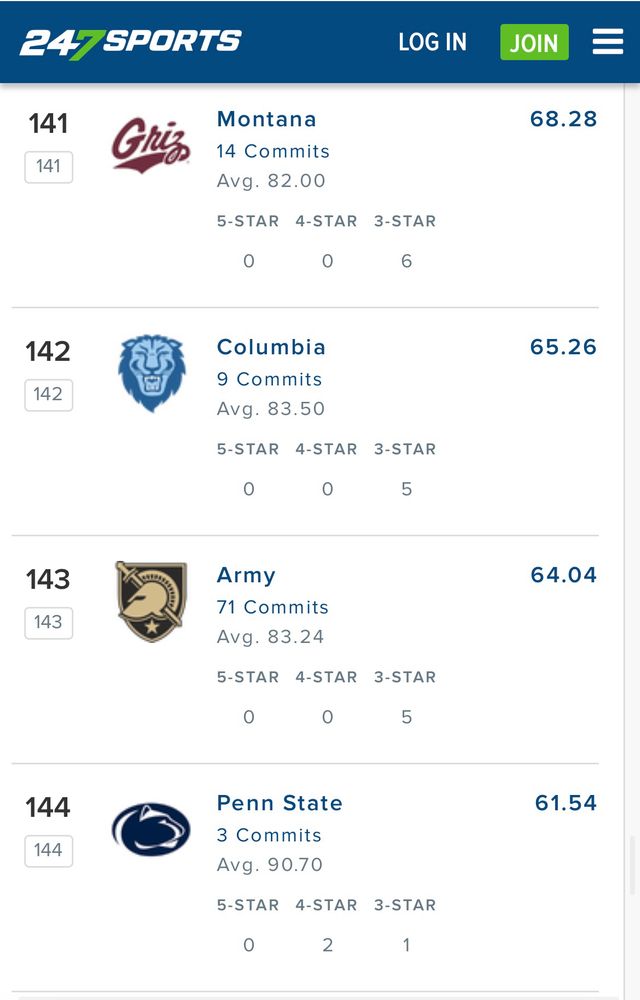View Army's 71 Commits list
The height and width of the screenshot is (1000, 640).
click(x=272, y=607)
